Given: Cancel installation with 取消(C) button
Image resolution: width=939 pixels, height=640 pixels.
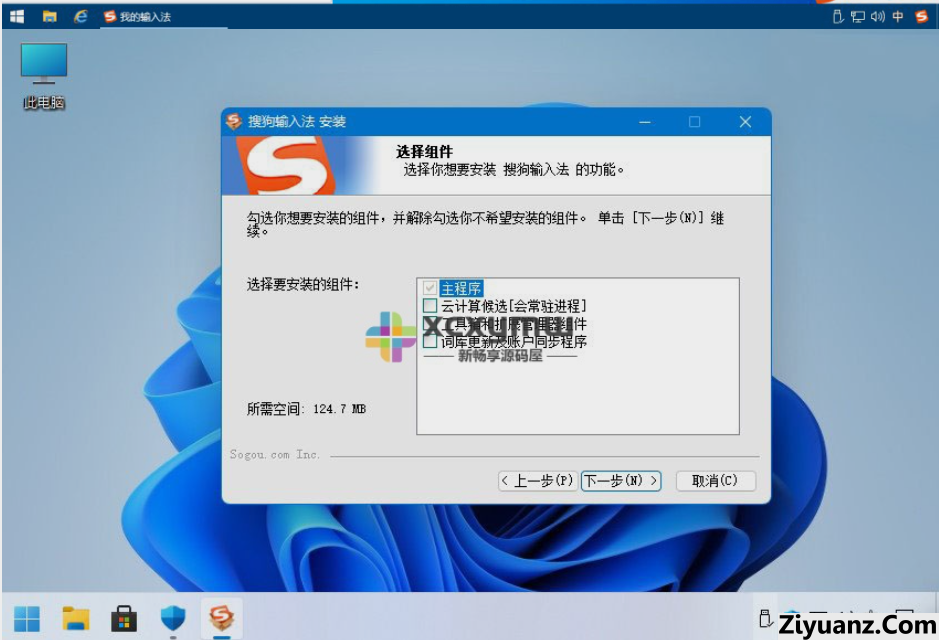Looking at the screenshot, I should point(715,481).
